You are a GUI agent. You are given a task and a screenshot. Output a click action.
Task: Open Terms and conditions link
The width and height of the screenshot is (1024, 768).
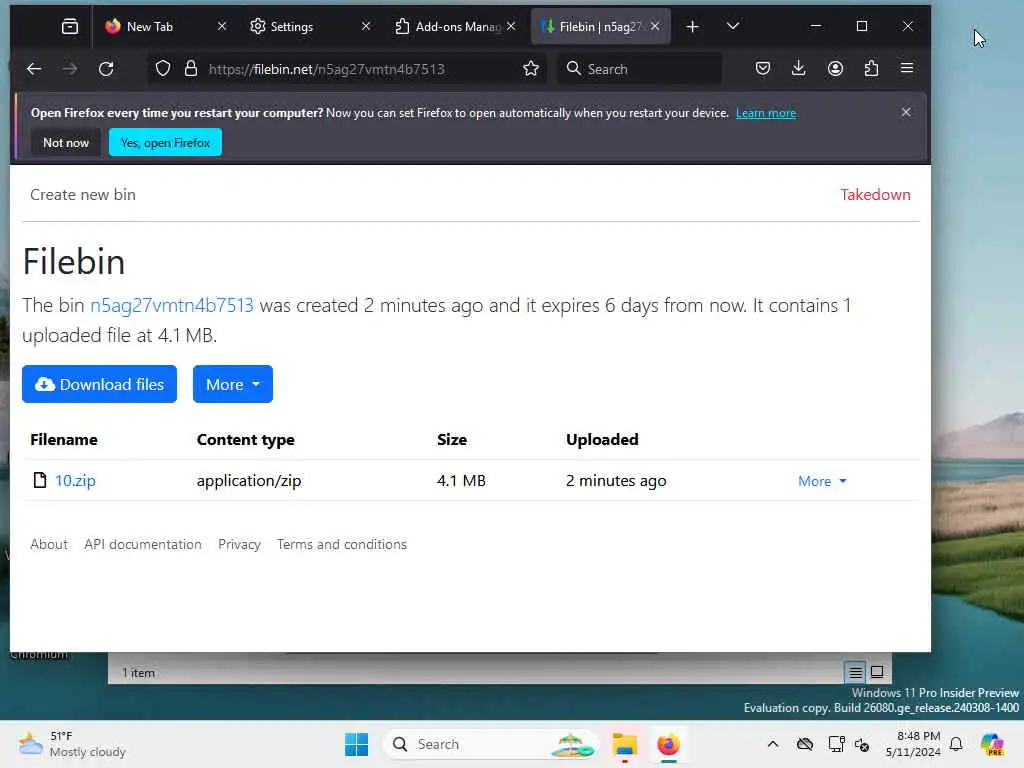coord(342,544)
